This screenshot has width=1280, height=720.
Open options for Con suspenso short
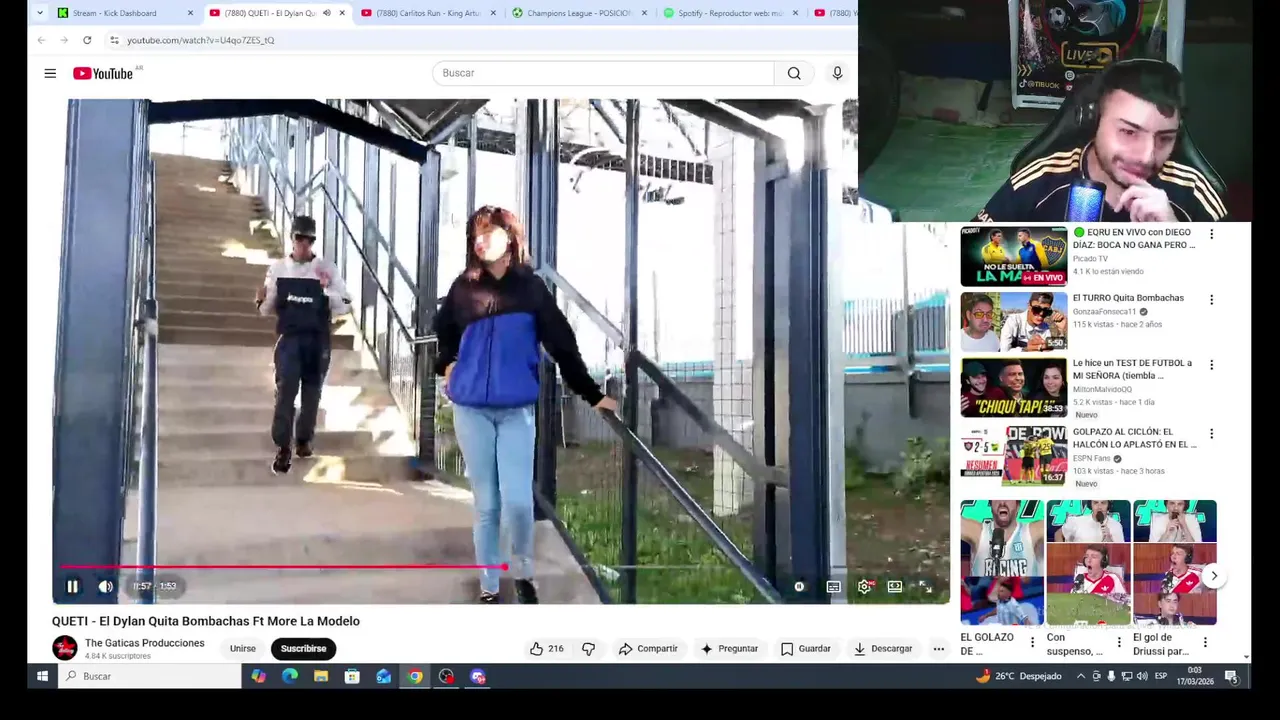click(1119, 642)
